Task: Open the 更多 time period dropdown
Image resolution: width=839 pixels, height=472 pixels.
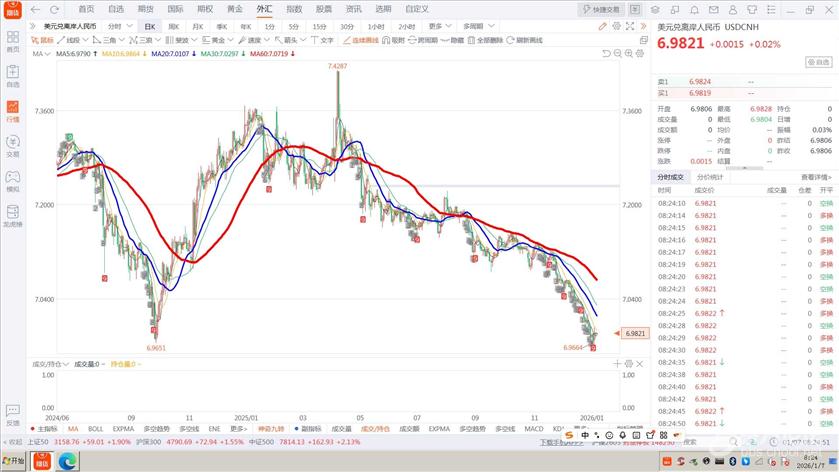Action: (x=436, y=26)
